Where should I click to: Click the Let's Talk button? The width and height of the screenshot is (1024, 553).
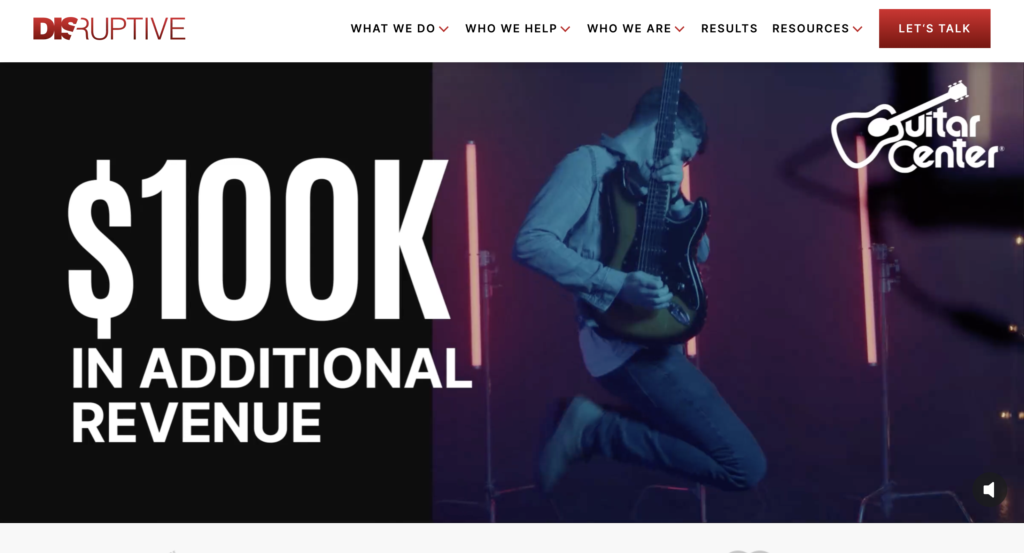click(935, 28)
